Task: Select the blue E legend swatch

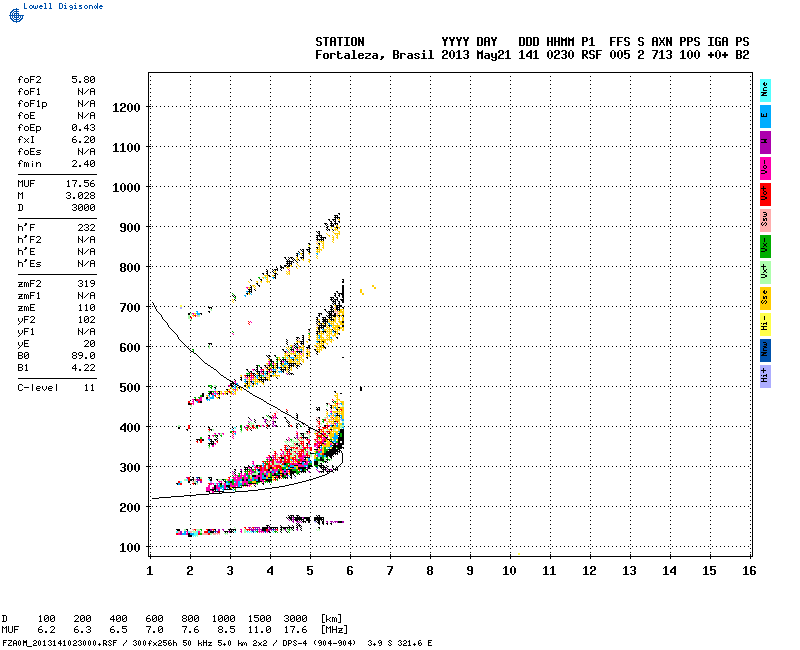Action: 765,116
